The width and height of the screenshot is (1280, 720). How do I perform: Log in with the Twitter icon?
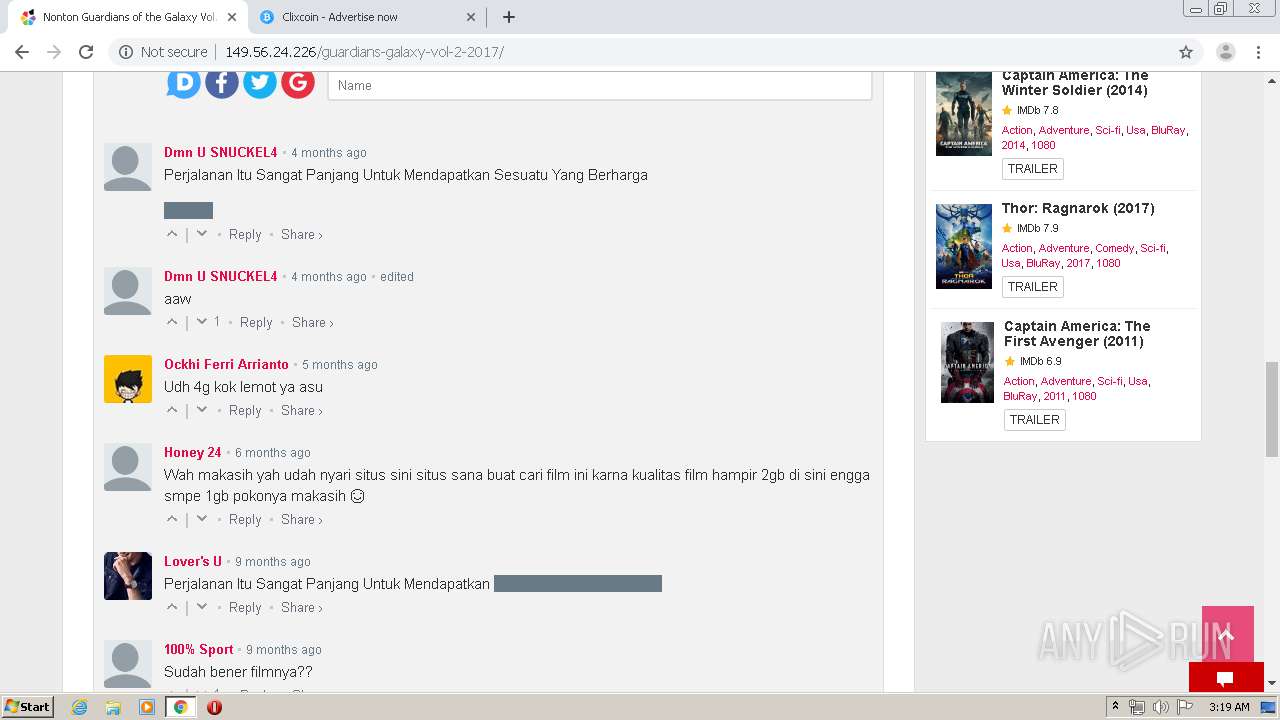click(x=260, y=82)
